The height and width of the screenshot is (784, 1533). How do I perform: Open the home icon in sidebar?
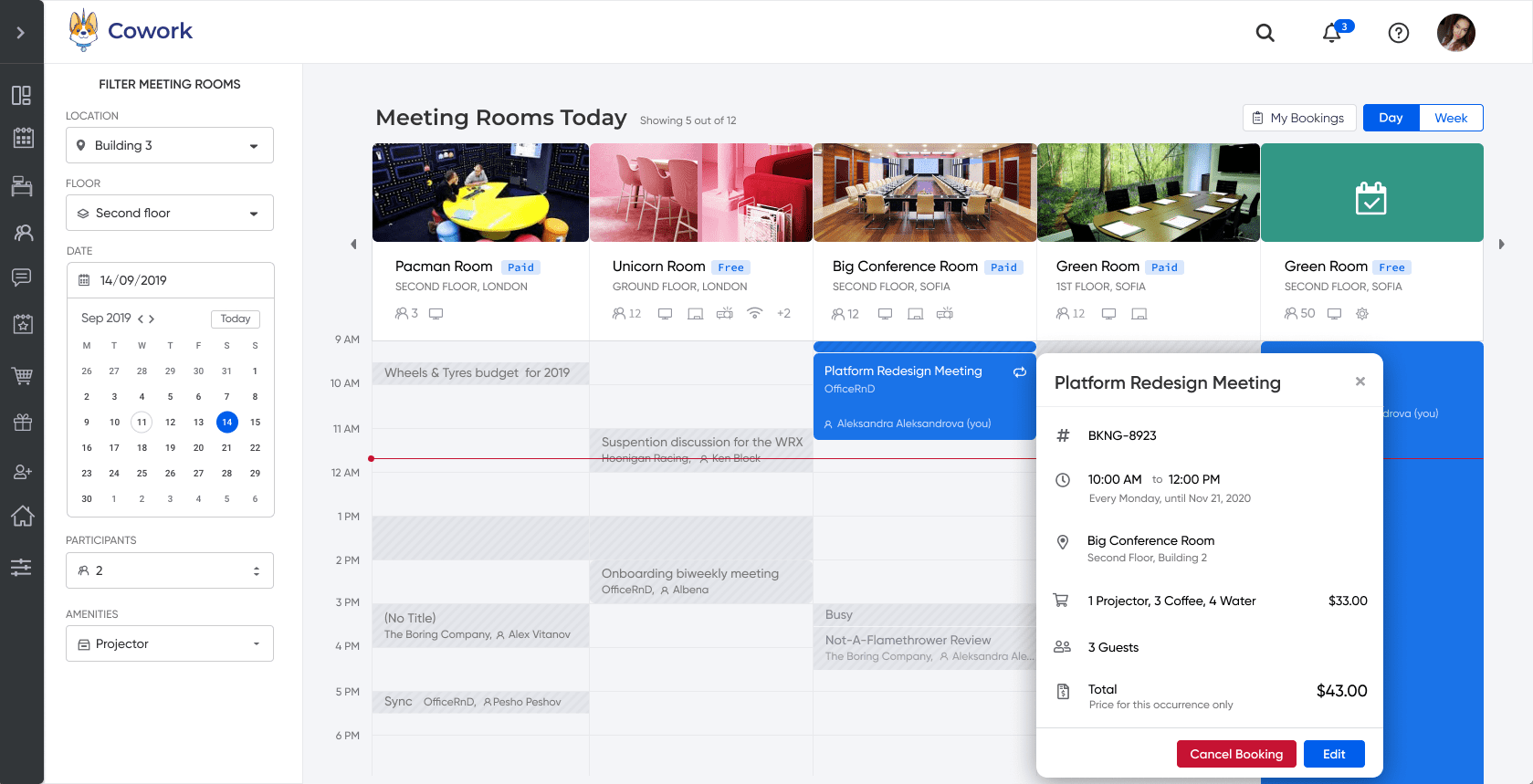[x=22, y=516]
